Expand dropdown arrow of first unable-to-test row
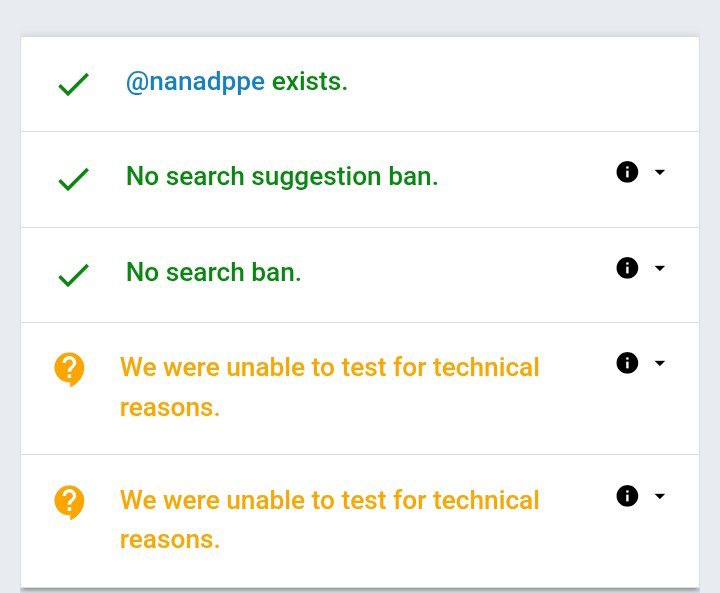 pos(659,363)
